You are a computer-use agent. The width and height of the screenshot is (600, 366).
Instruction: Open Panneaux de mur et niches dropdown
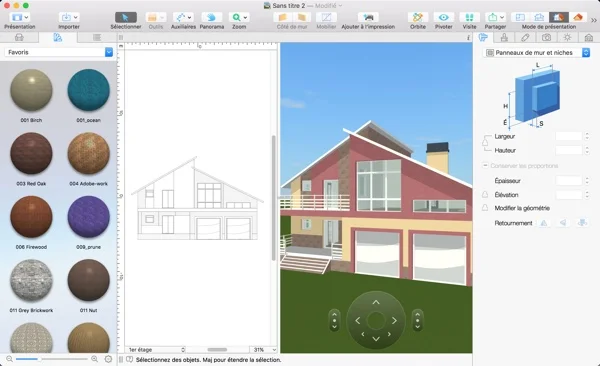536,52
